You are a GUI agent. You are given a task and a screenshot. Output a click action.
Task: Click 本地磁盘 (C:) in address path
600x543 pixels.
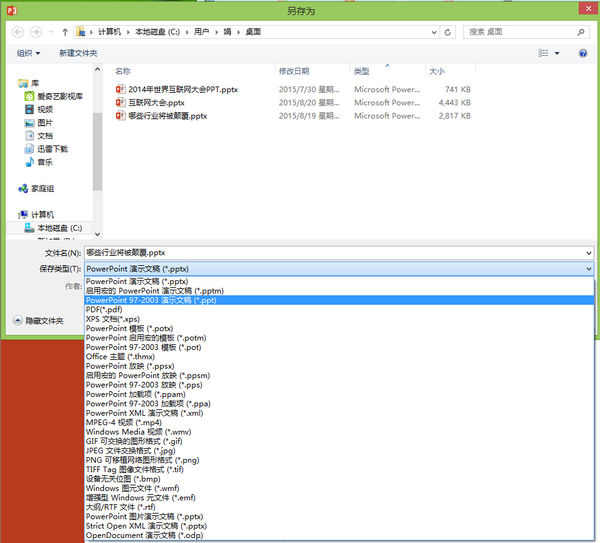coord(157,32)
